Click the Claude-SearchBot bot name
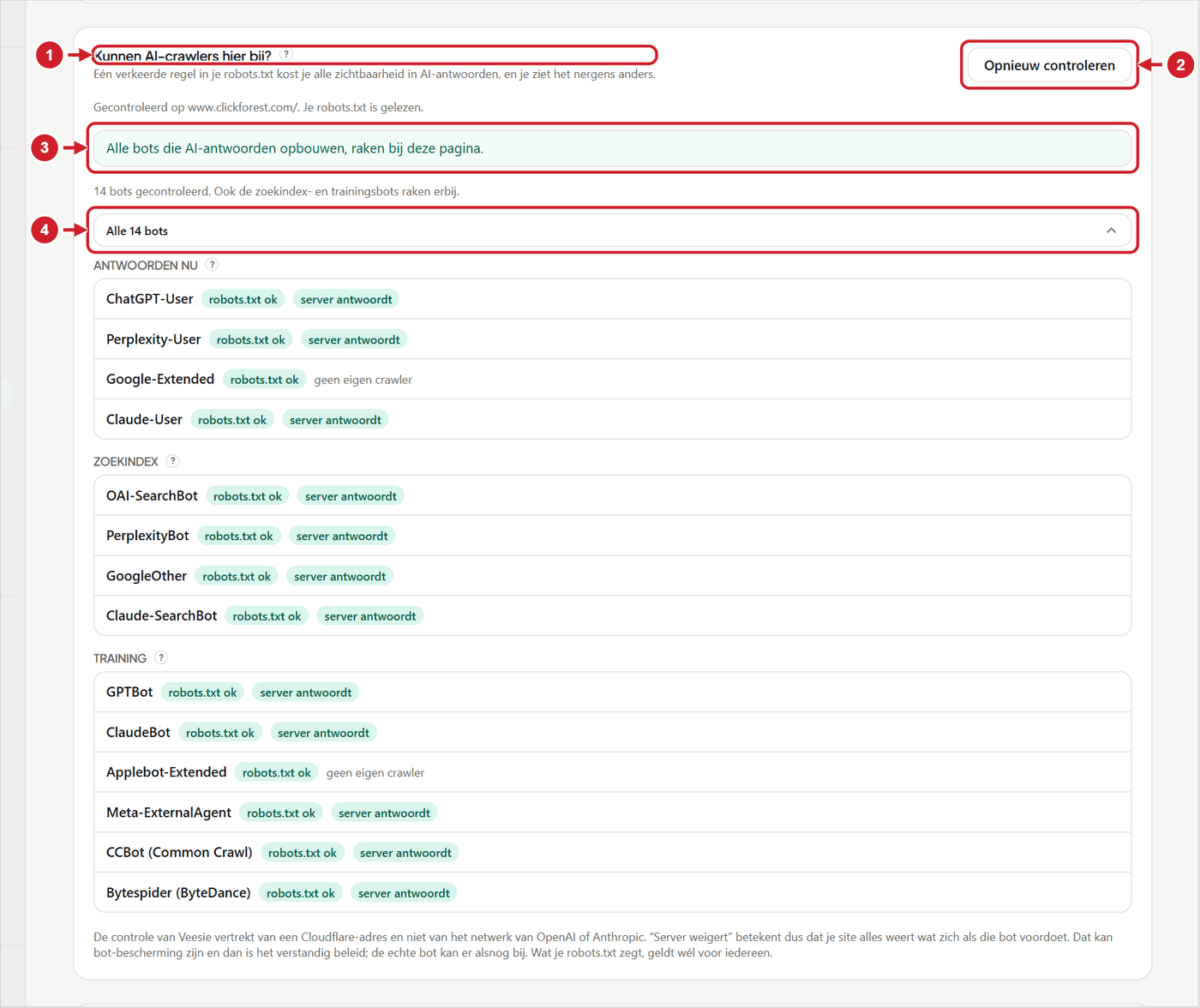 (x=161, y=615)
